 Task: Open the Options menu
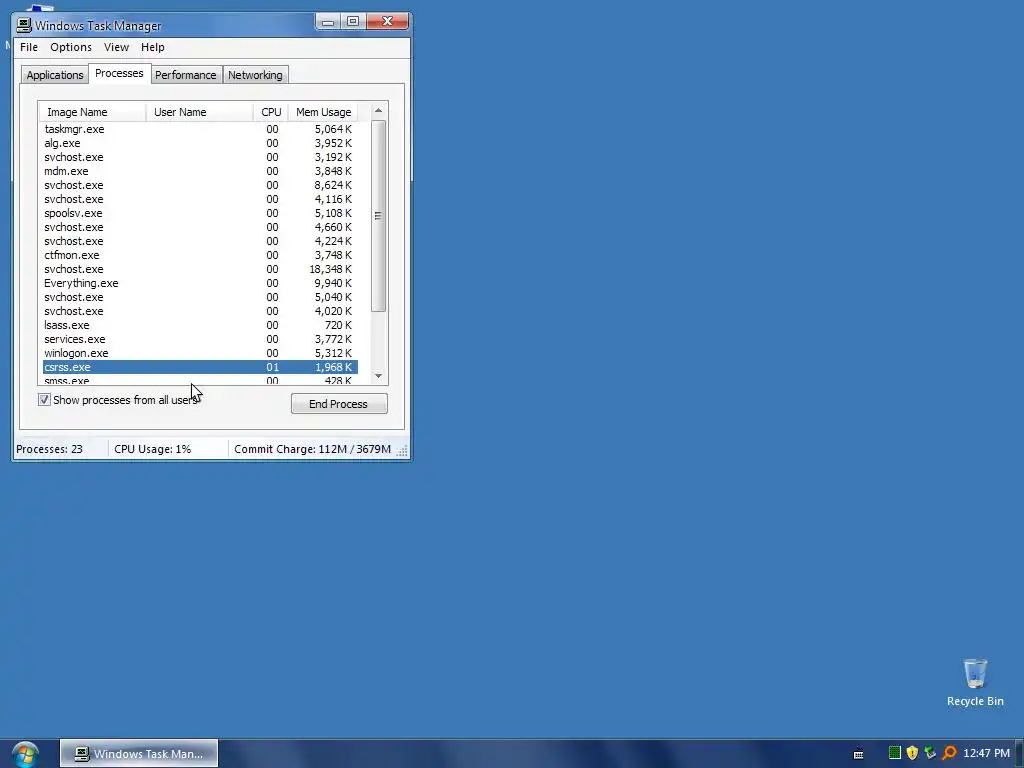71,47
